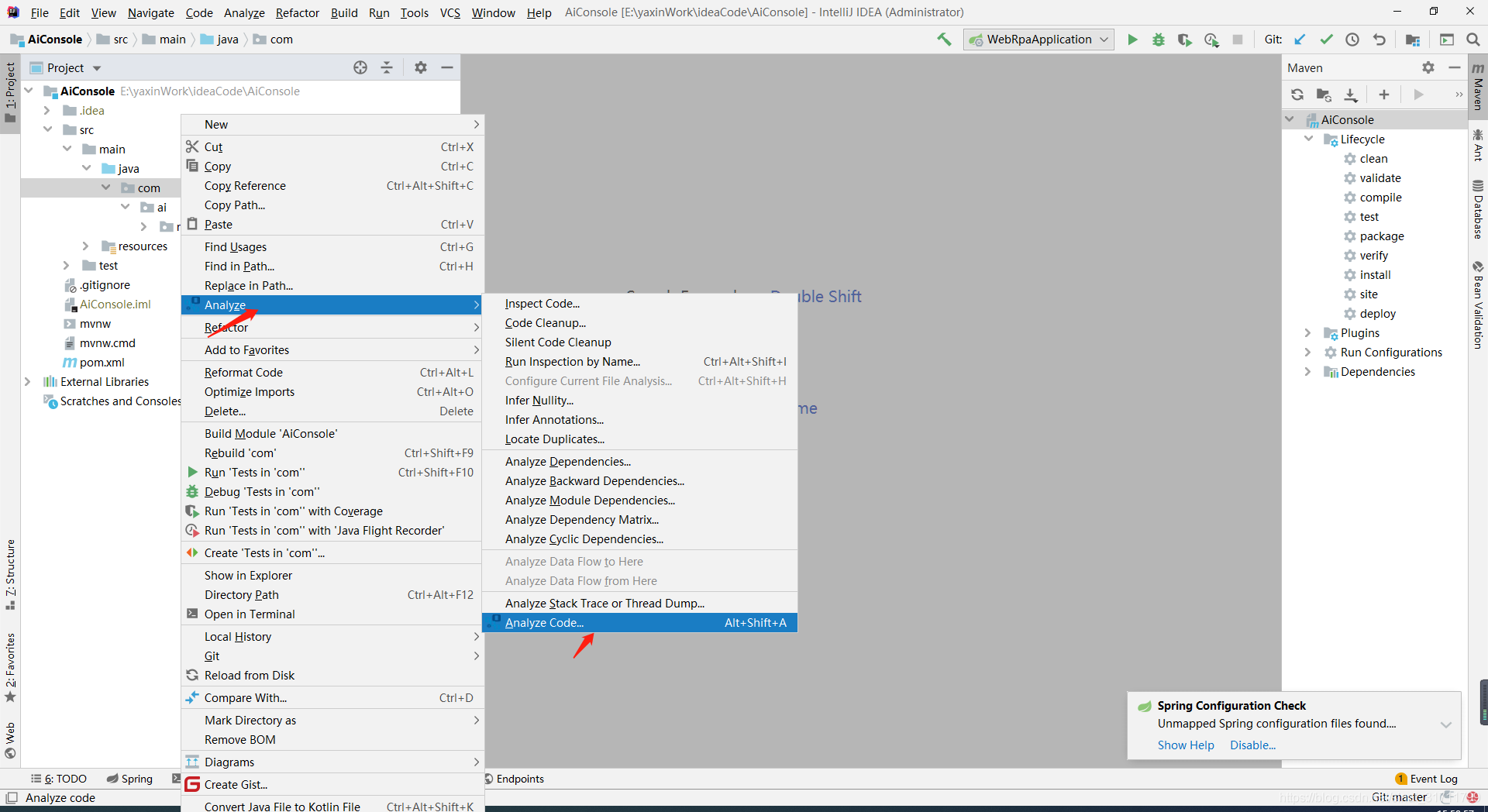Expand Maven Run Configurations node
The height and width of the screenshot is (812, 1488).
pyautogui.click(x=1309, y=352)
